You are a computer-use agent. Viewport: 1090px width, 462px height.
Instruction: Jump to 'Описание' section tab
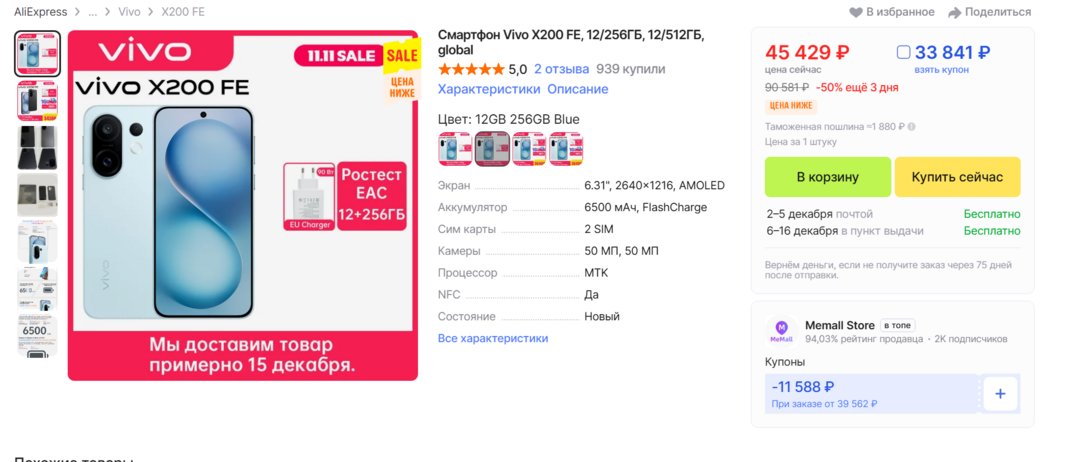577,89
